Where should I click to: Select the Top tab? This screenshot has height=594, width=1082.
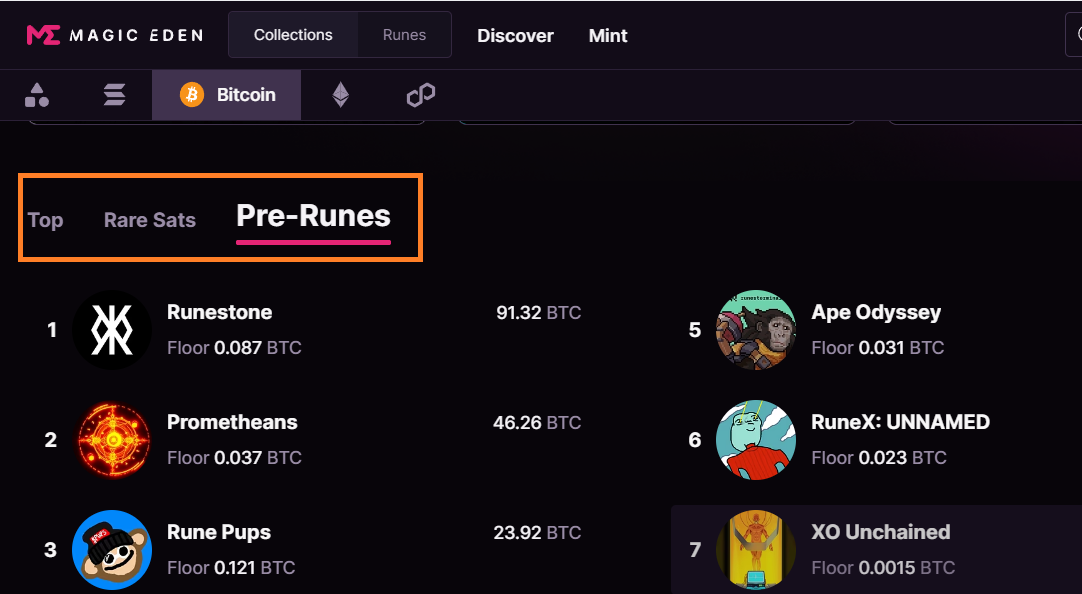point(45,220)
